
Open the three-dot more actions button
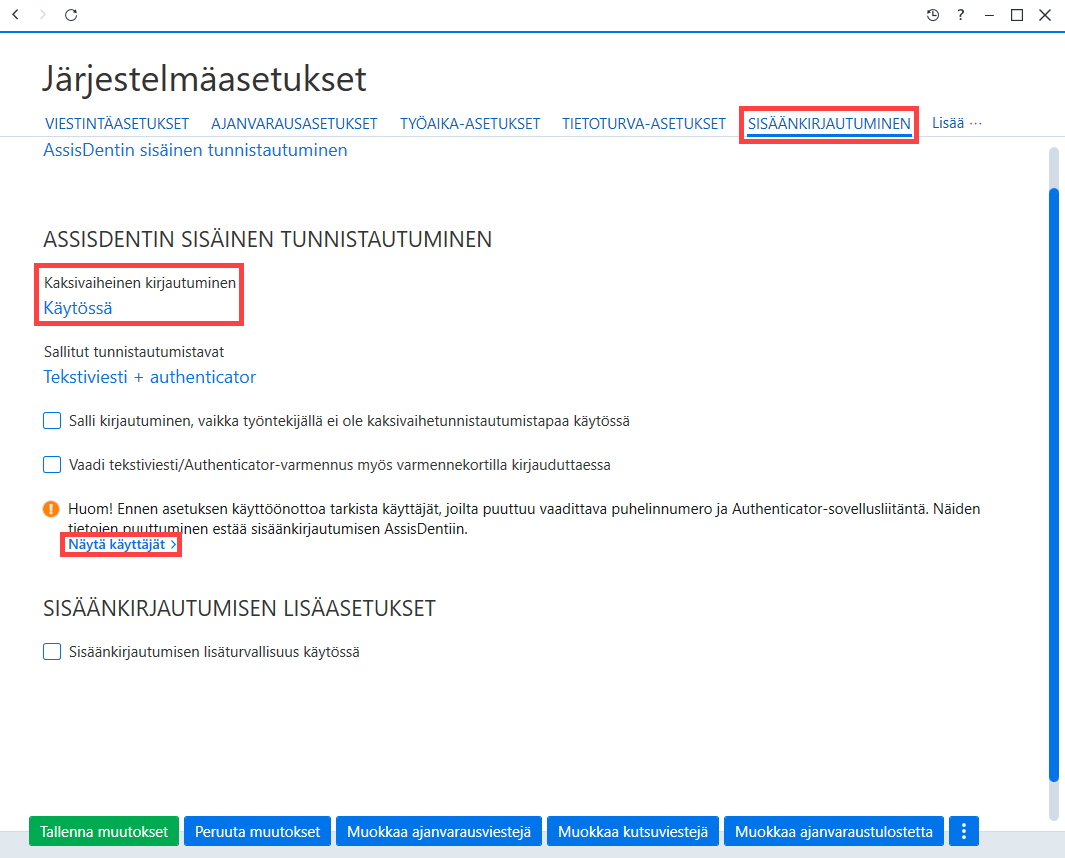[964, 831]
